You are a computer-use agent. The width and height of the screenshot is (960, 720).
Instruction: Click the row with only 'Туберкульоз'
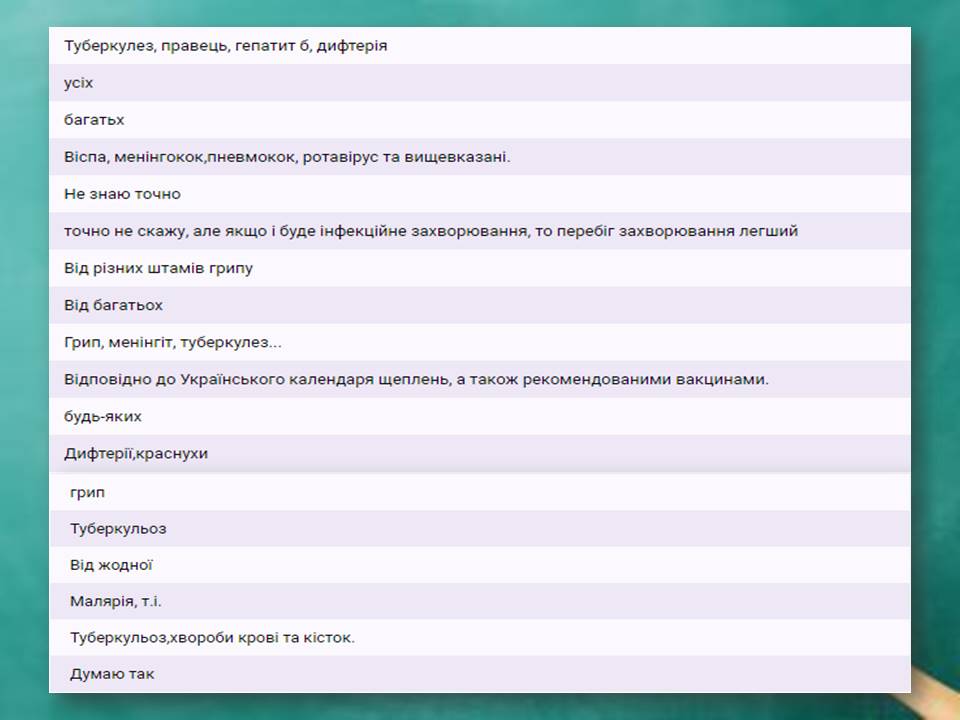(x=479, y=528)
